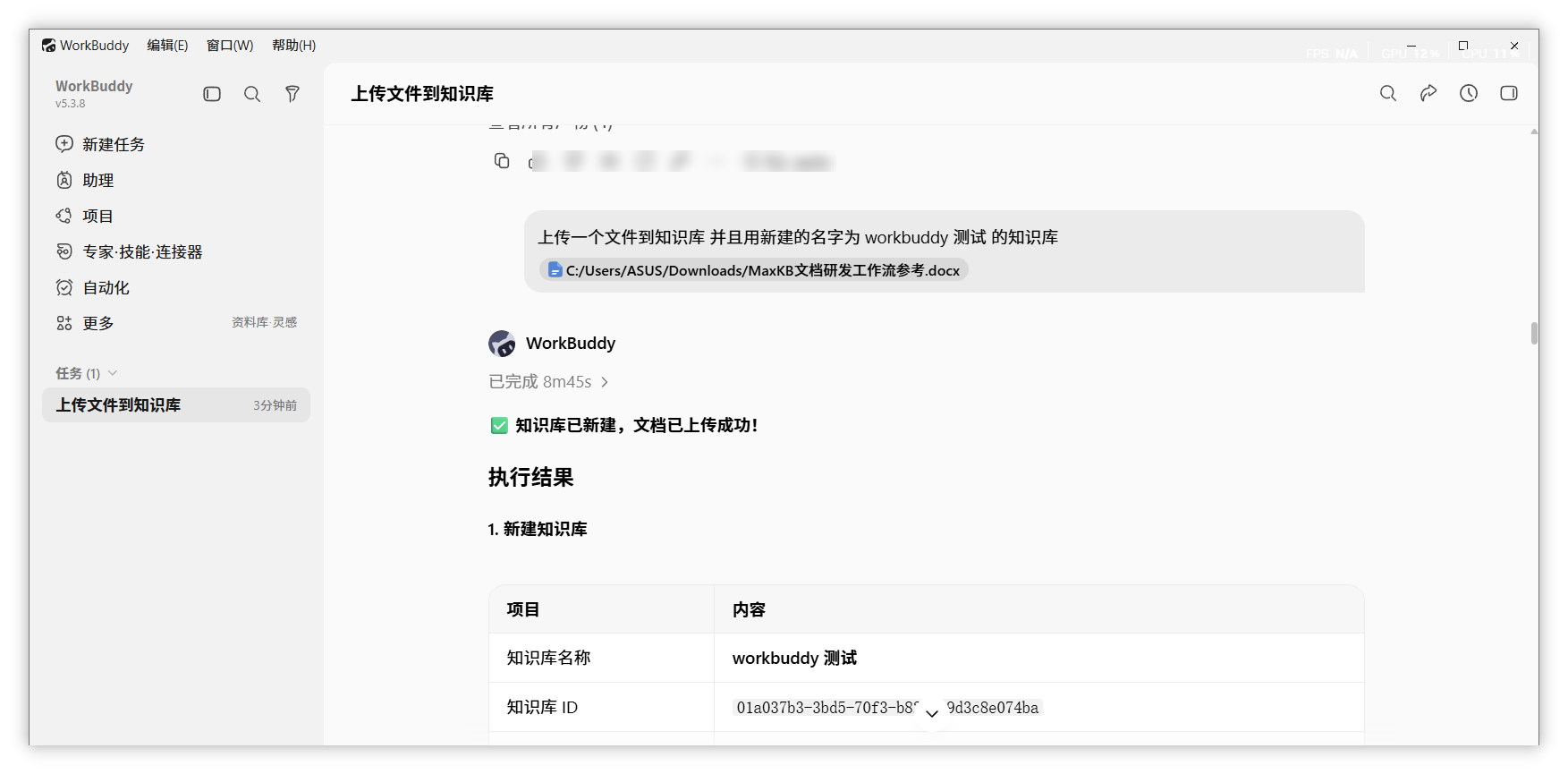
Task: Click the 知识库 ID row label
Action: (542, 707)
